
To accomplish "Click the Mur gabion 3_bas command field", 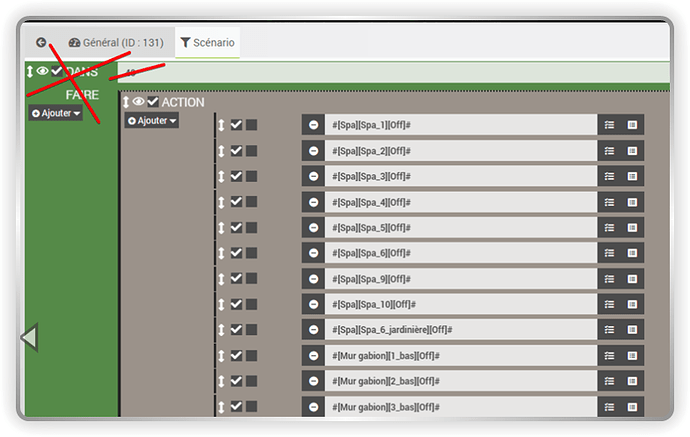I will pos(461,407).
